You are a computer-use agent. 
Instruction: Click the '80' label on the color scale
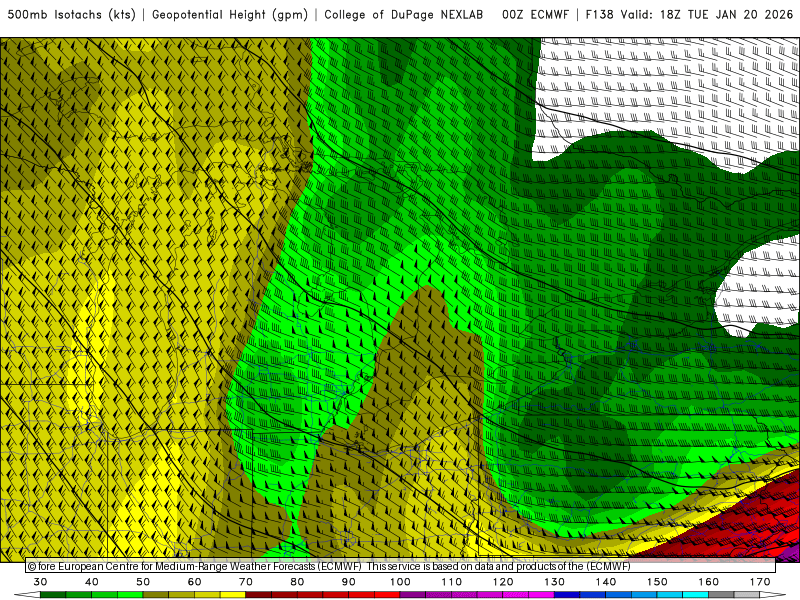point(297,582)
